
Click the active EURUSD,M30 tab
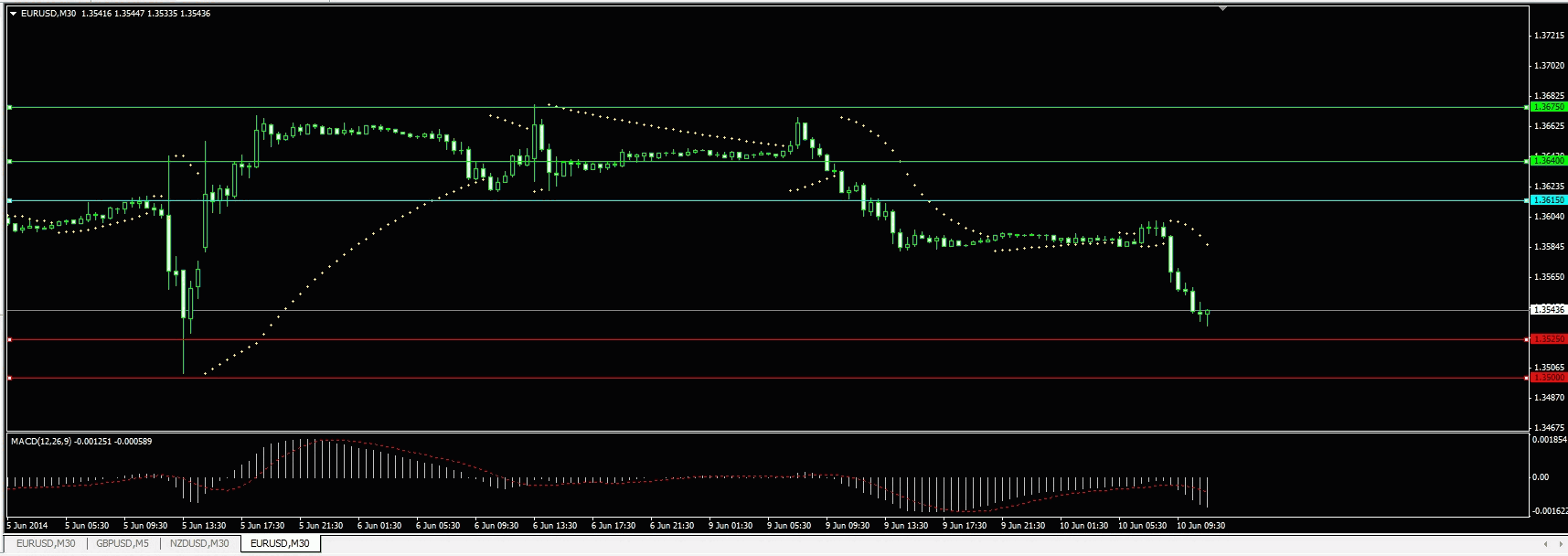[x=280, y=543]
